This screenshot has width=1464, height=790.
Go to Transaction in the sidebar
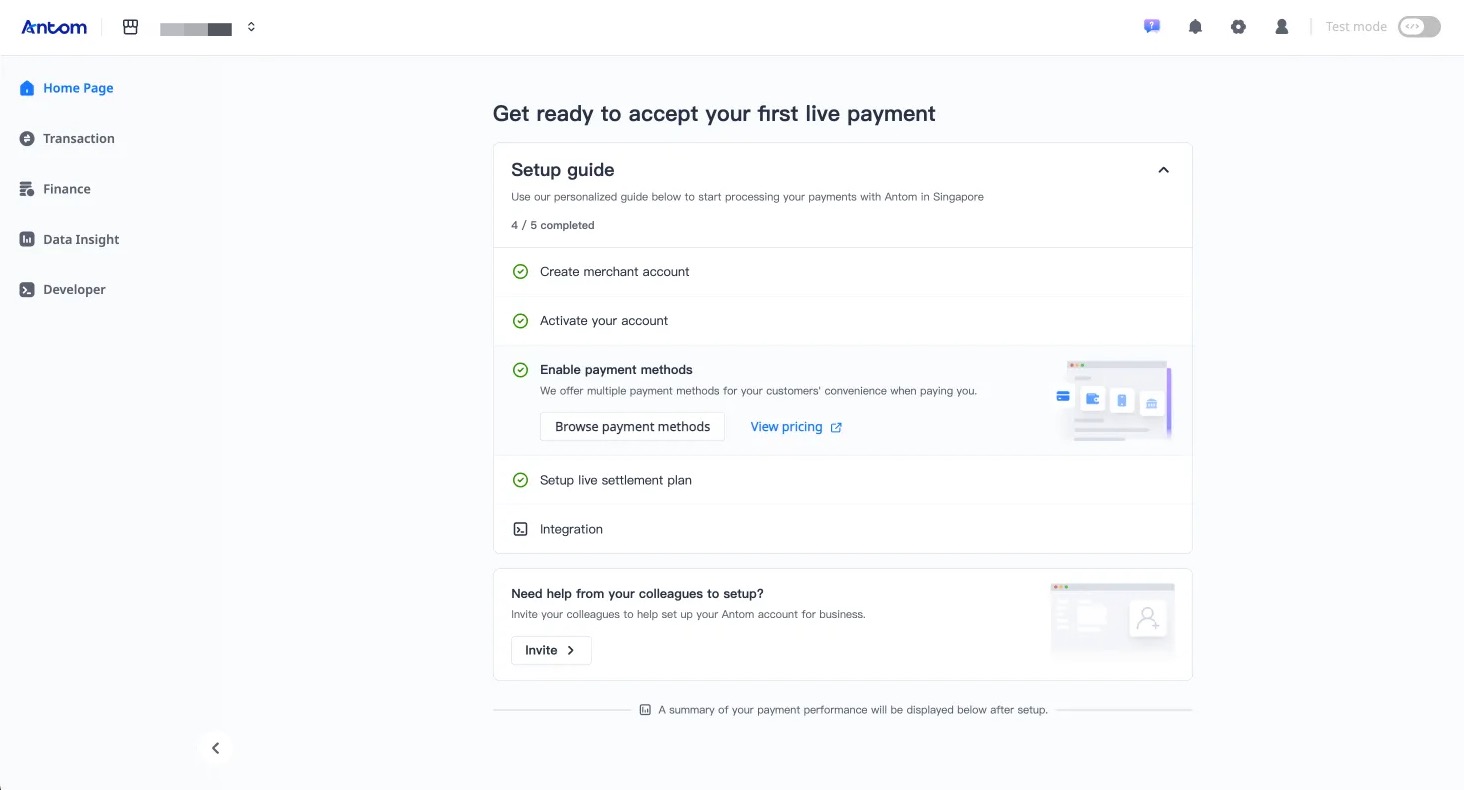[78, 138]
